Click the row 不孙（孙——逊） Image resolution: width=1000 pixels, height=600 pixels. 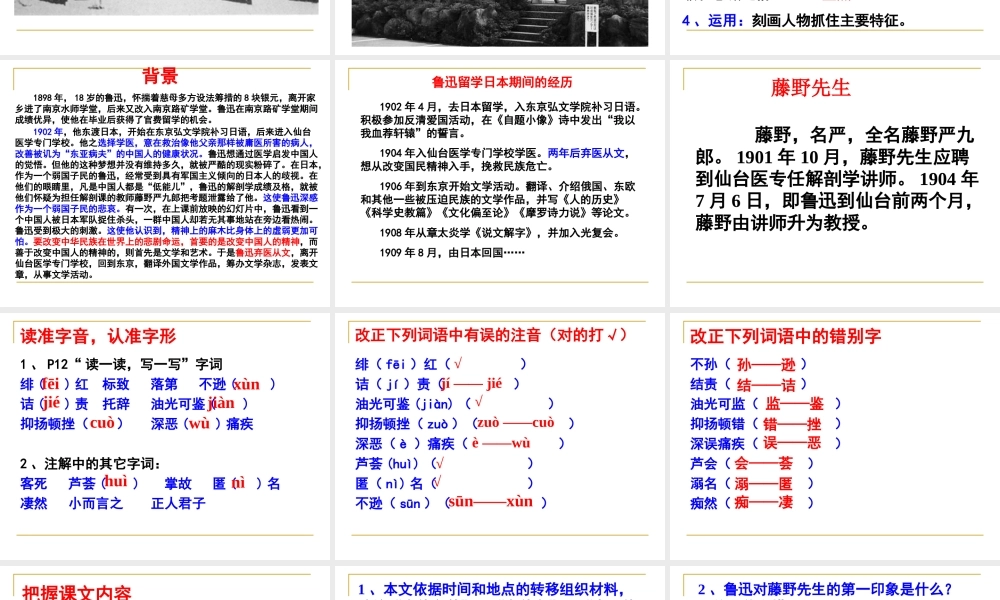(x=749, y=364)
